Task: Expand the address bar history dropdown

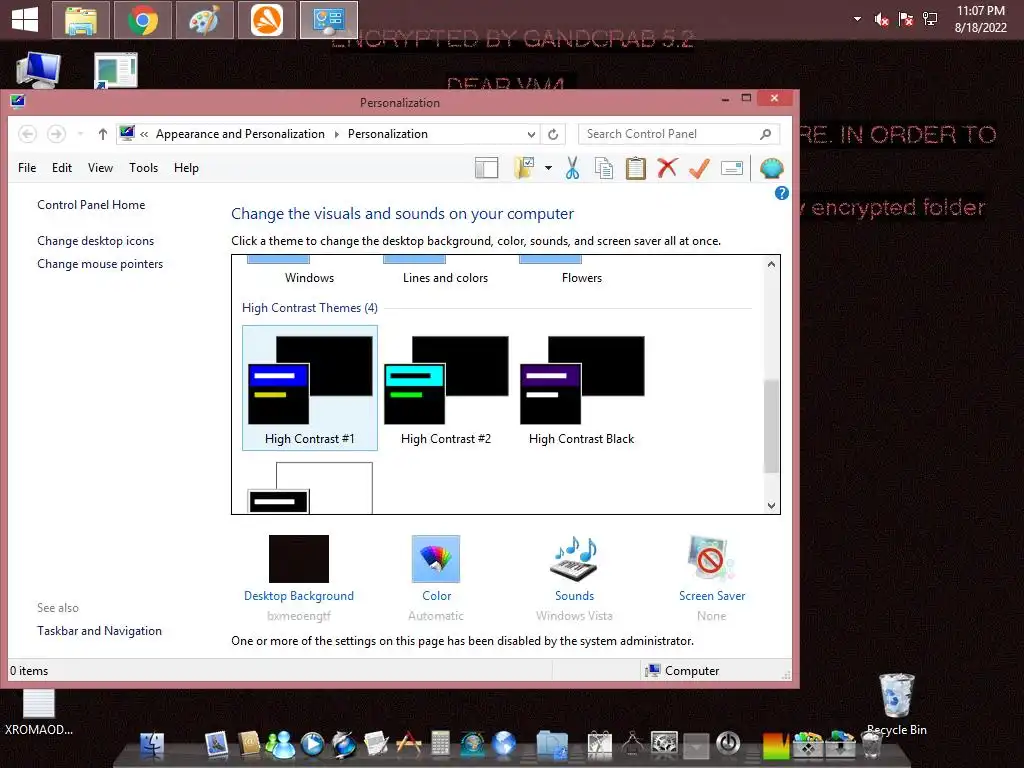Action: [x=532, y=135]
